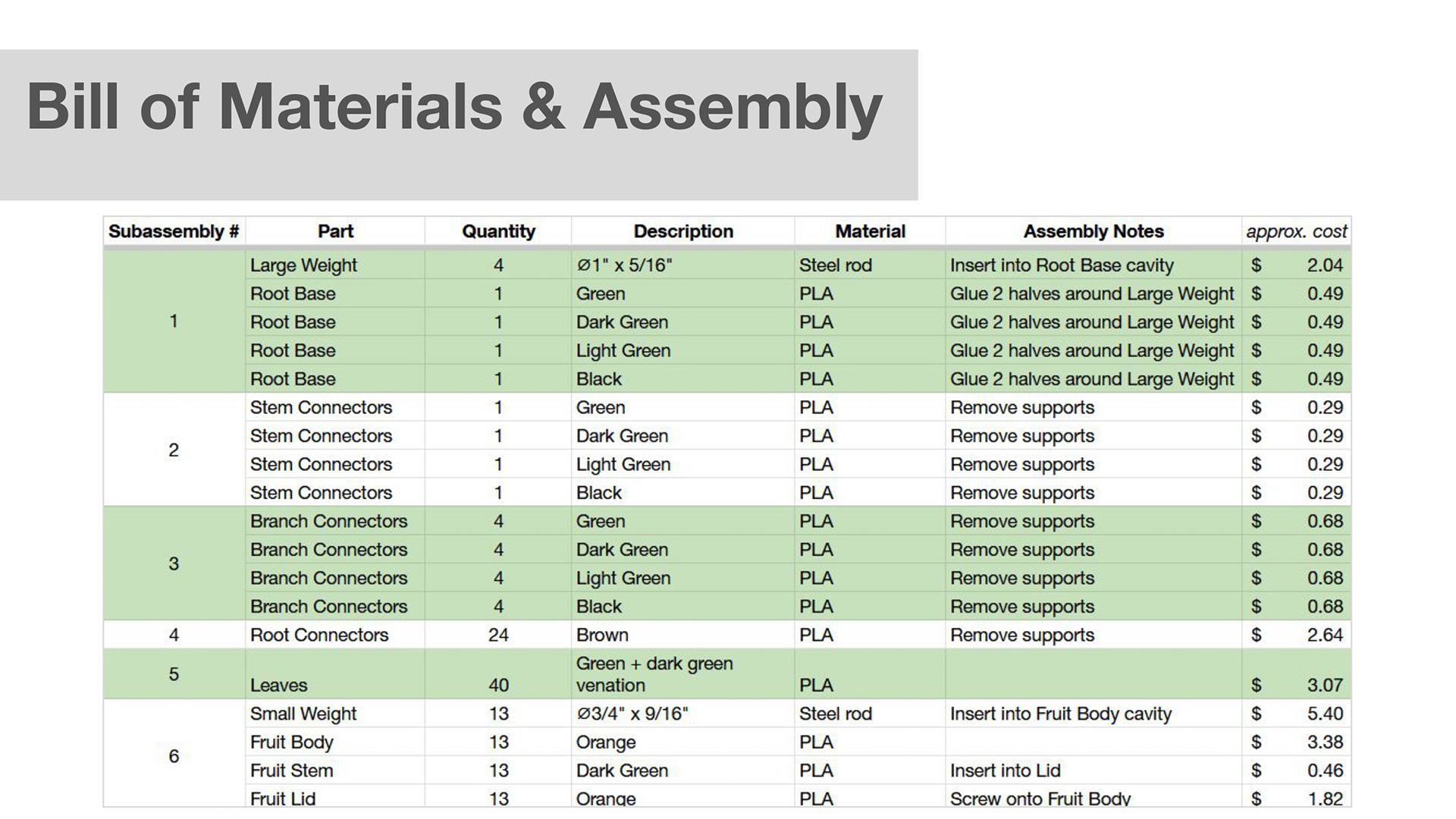Select the Green + dark green venation cell
The image size is (1456, 819).
click(683, 674)
